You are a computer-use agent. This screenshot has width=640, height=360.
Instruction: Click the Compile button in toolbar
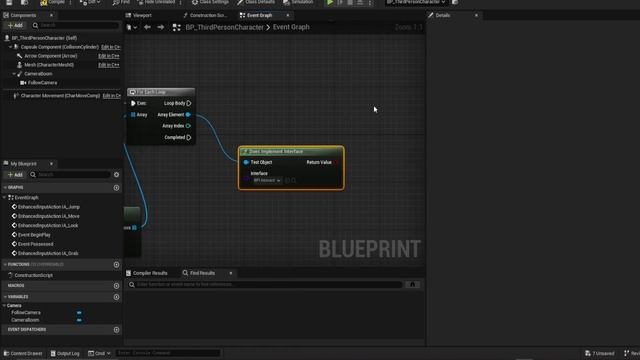tap(53, 2)
